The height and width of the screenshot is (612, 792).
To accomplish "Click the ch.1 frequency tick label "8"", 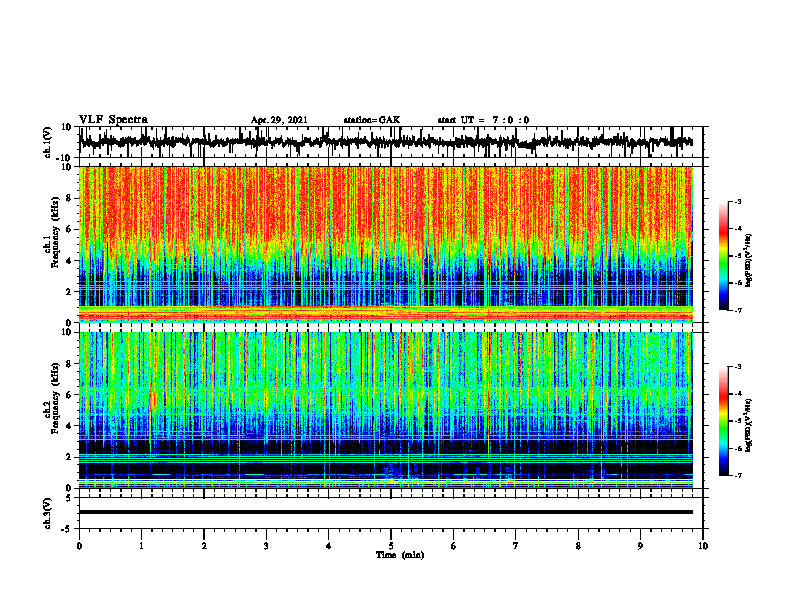I will tap(69, 198).
